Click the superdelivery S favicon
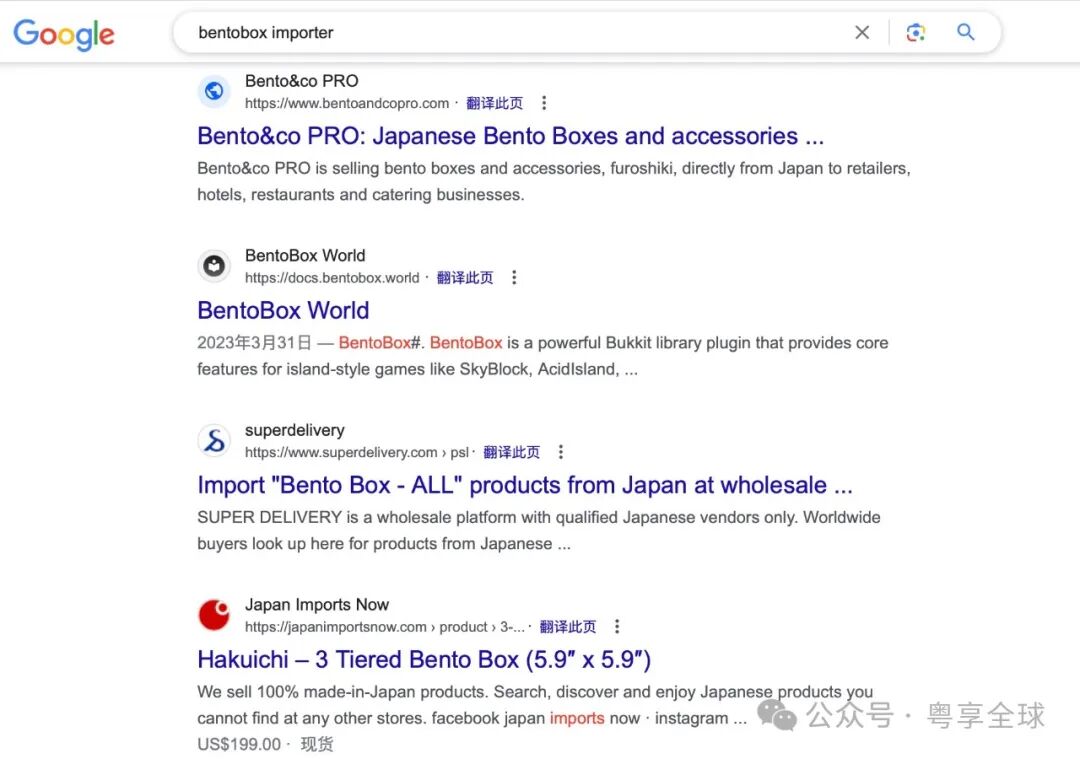This screenshot has height=759, width=1080. pyautogui.click(x=214, y=440)
